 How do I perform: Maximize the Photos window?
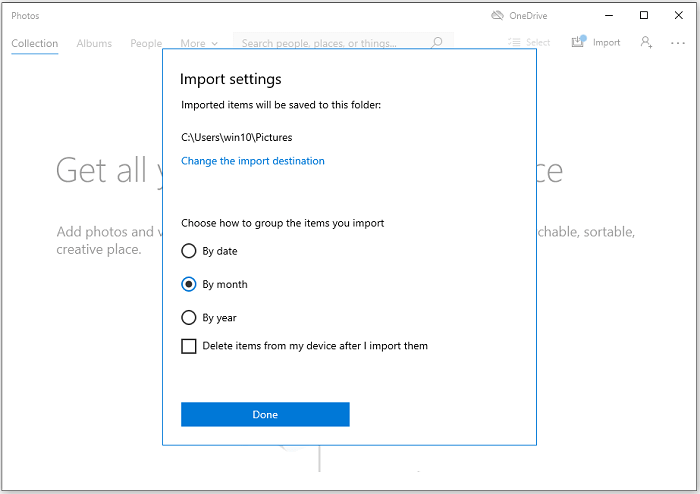click(644, 15)
